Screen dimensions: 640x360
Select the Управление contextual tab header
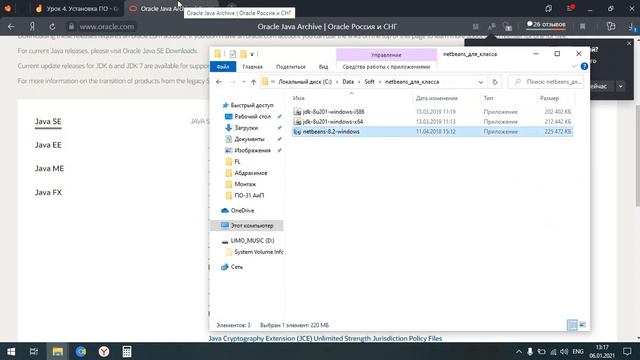(386, 55)
